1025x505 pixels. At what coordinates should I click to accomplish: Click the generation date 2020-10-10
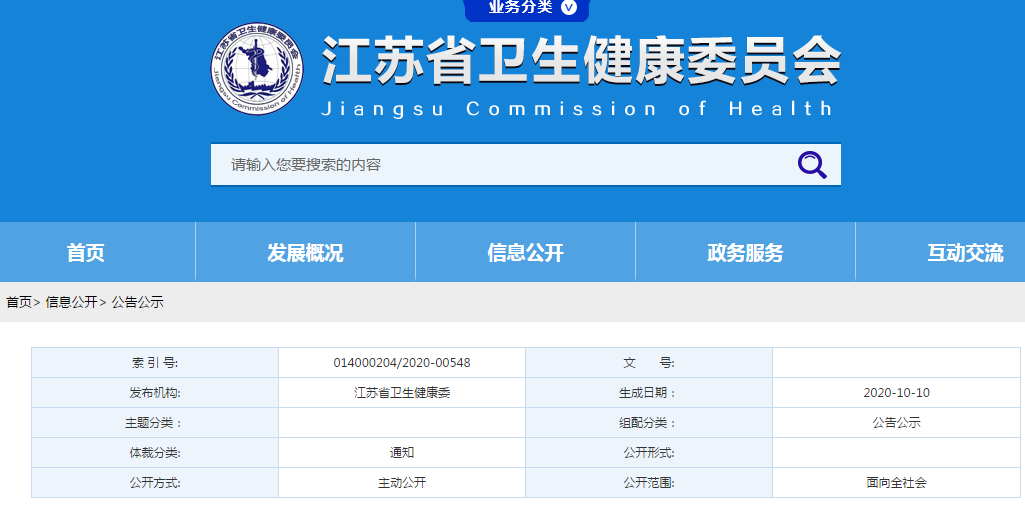[x=896, y=393]
